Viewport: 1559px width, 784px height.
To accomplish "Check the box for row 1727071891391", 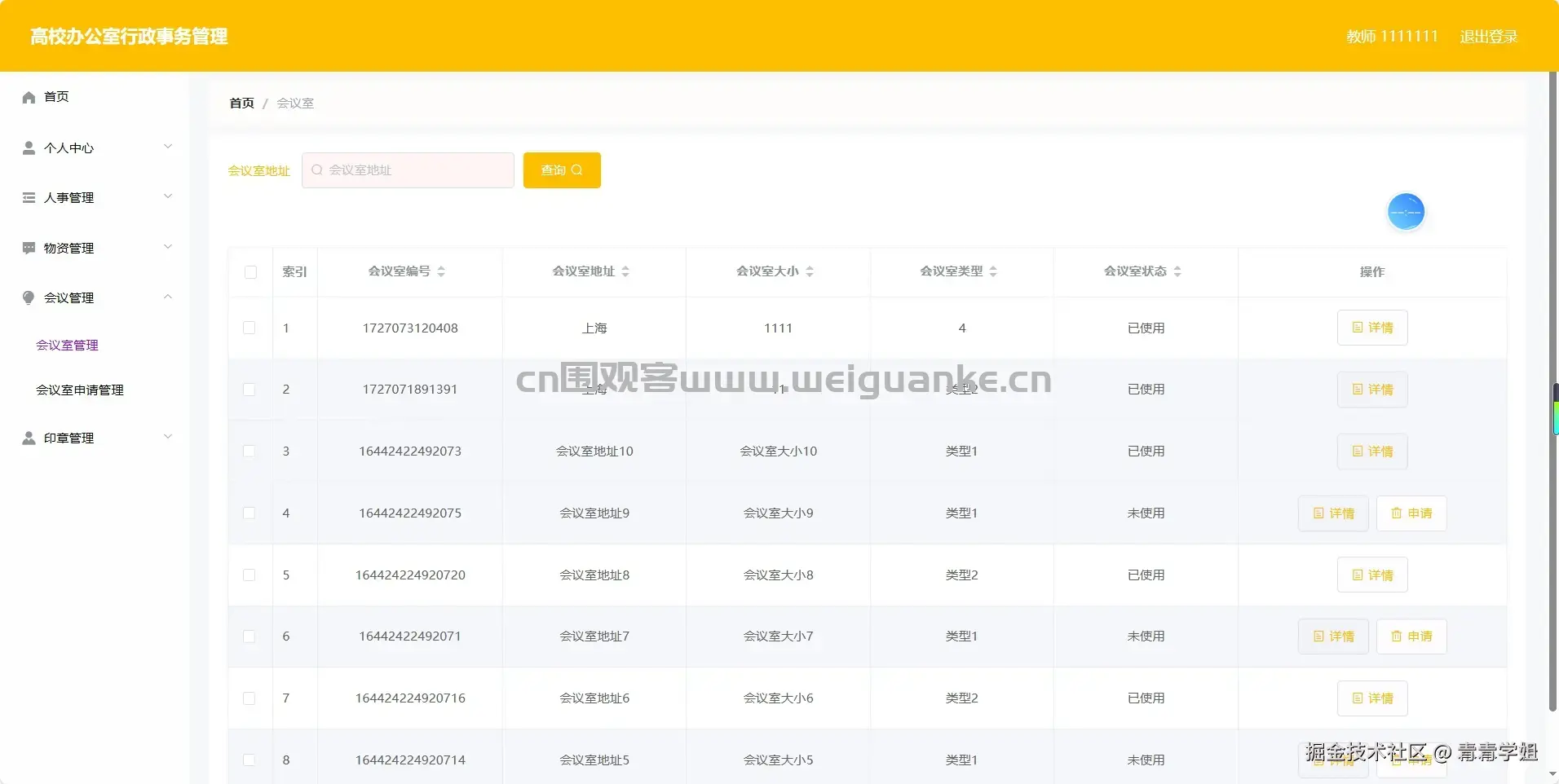I will pos(250,390).
